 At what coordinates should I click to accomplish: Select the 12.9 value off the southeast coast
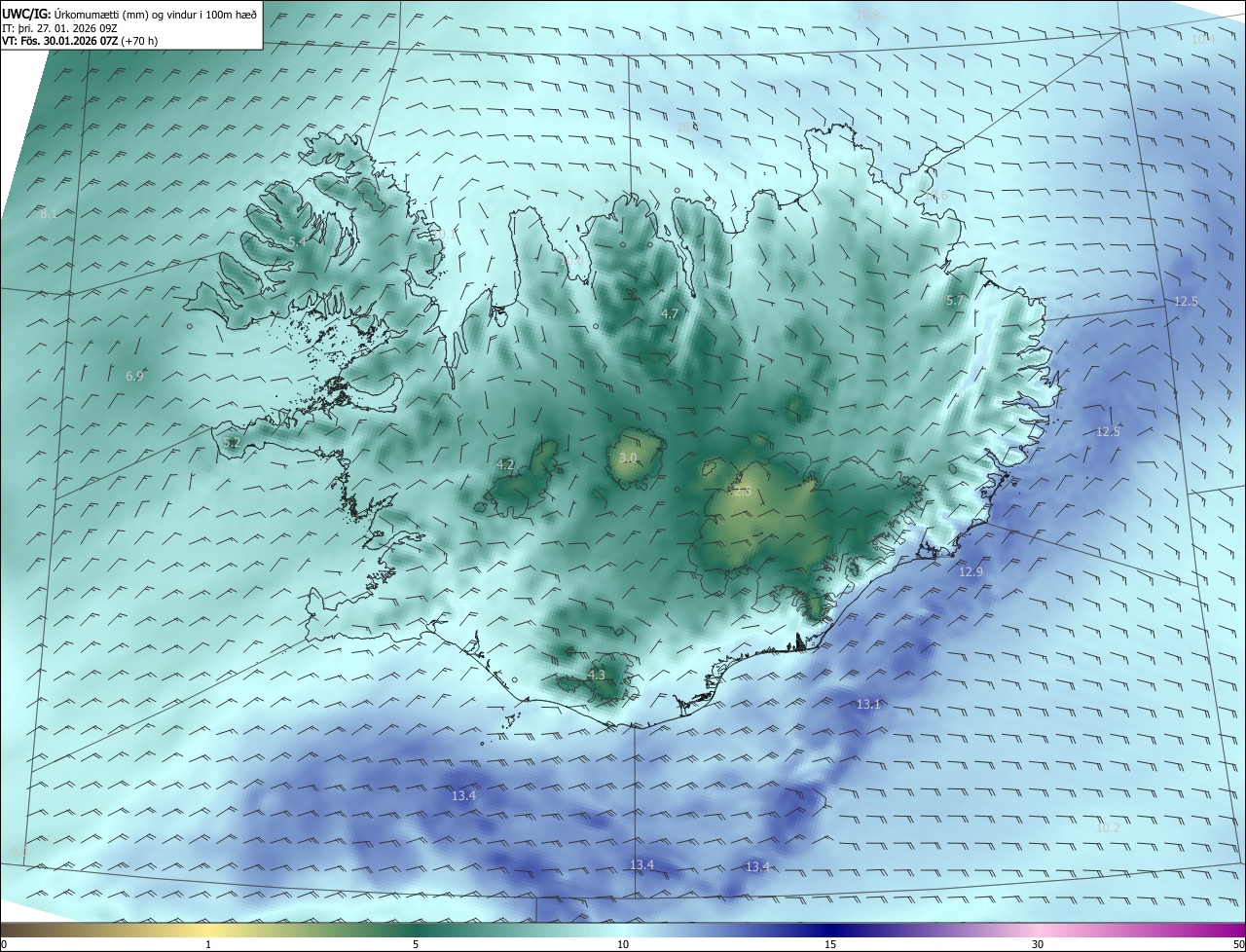pos(971,571)
